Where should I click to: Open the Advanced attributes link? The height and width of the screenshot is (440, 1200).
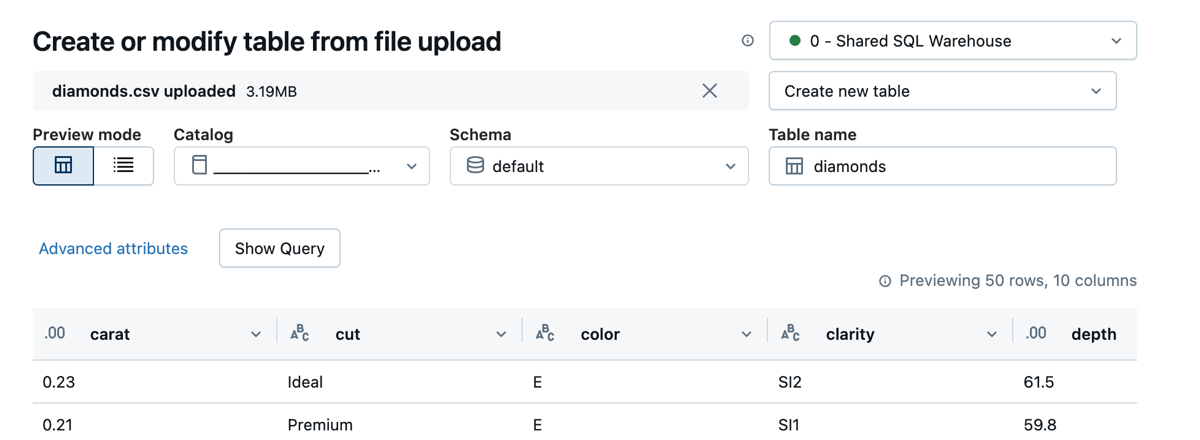(x=113, y=249)
